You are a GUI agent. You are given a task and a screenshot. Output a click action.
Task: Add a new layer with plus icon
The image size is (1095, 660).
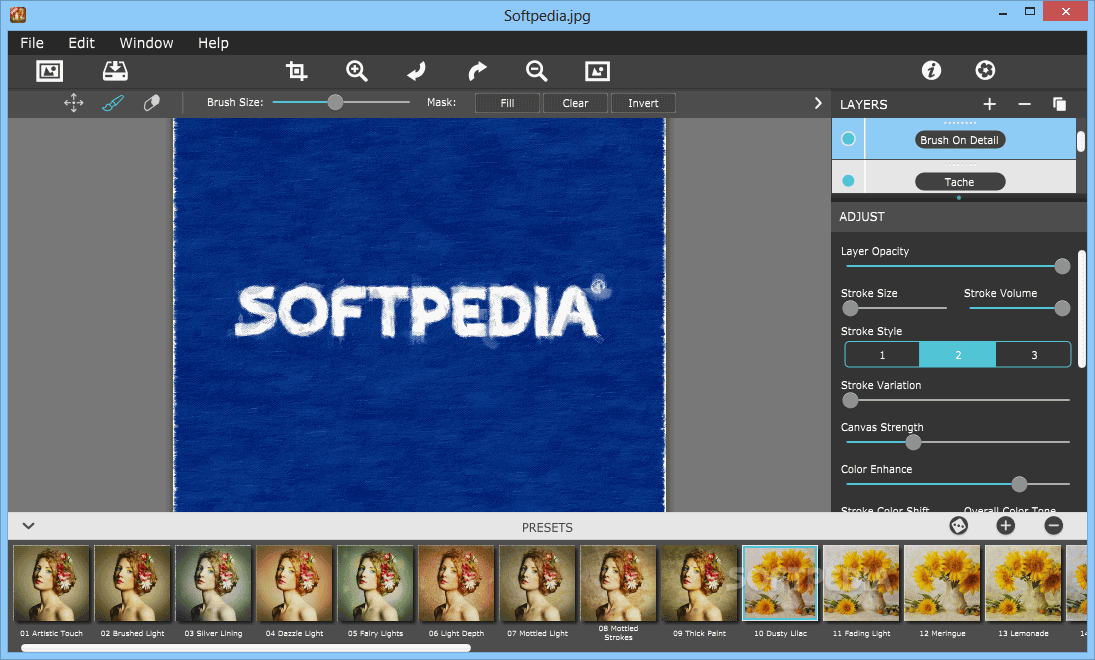click(990, 104)
